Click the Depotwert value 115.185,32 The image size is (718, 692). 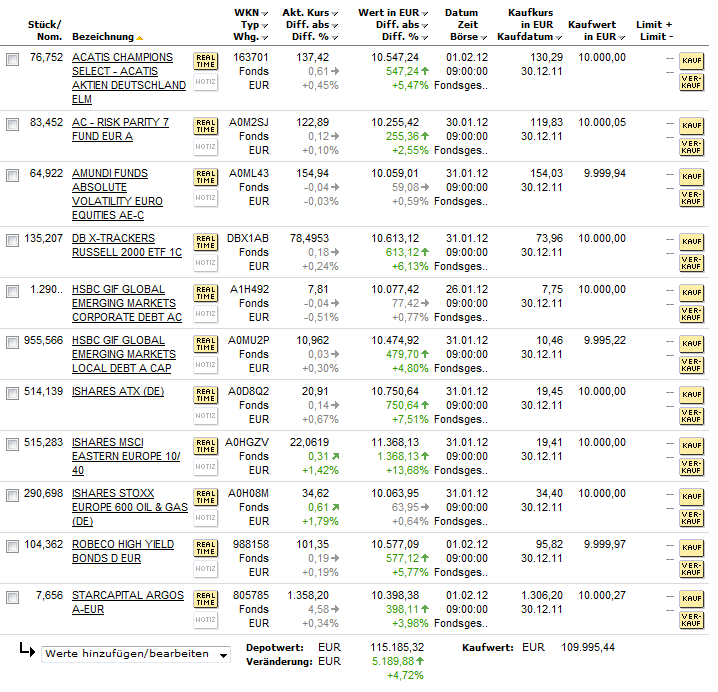coord(397,648)
